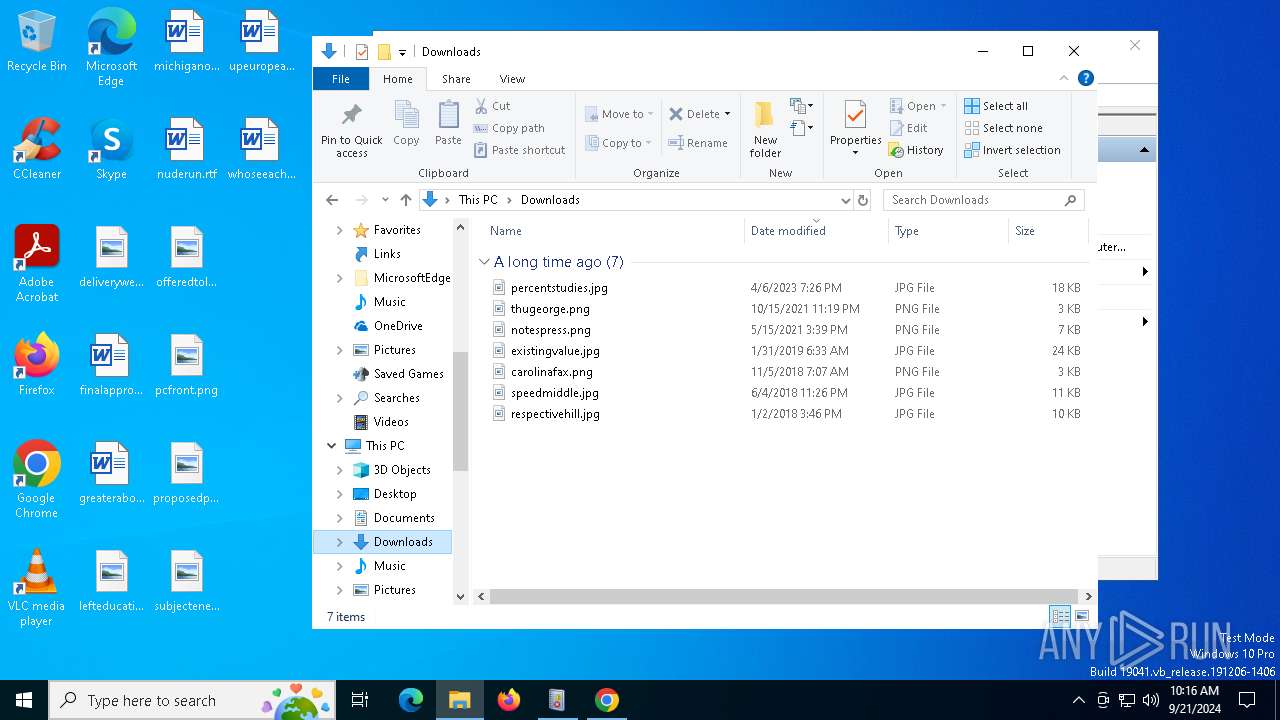Open Customize Quick Access Toolbar dropdown
Image resolution: width=1280 pixels, height=720 pixels.
pyautogui.click(x=402, y=52)
